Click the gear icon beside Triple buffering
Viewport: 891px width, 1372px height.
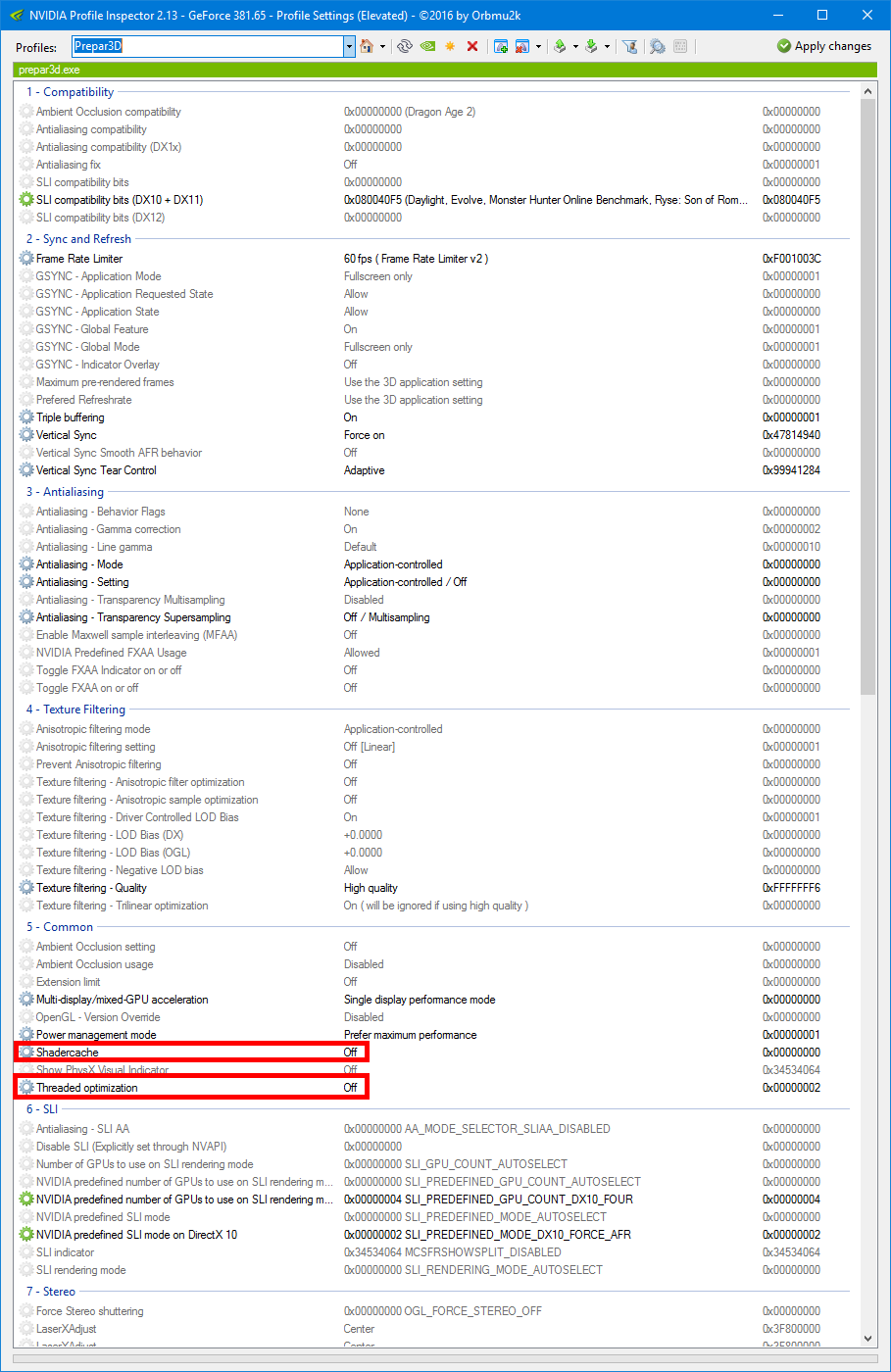coord(26,417)
